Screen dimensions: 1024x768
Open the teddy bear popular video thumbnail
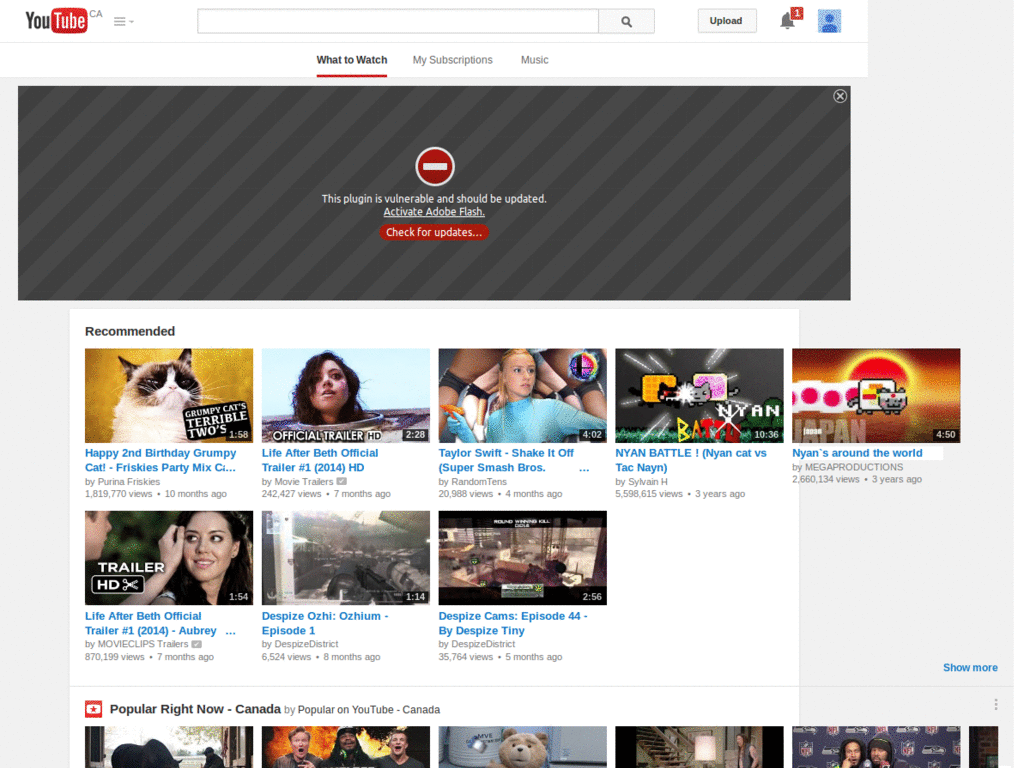[x=522, y=747]
